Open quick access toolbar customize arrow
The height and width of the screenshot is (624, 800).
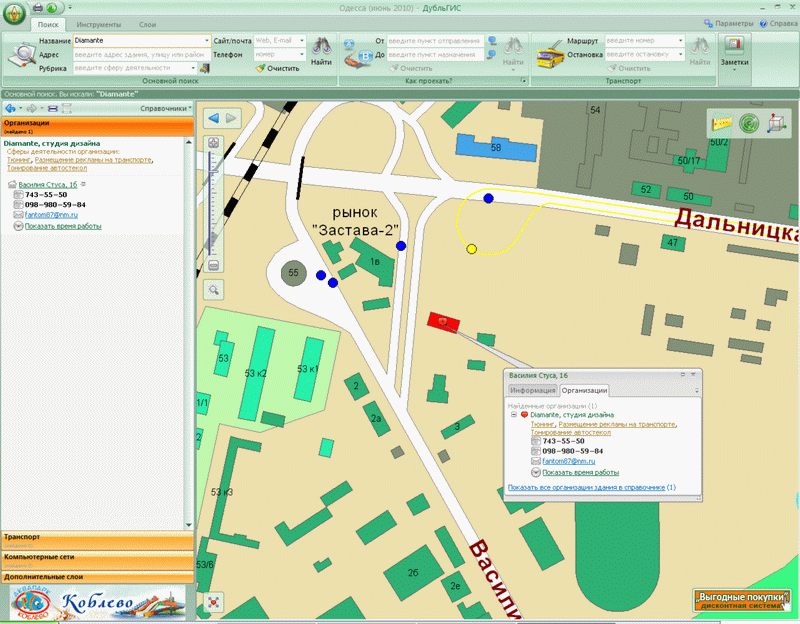coord(70,8)
